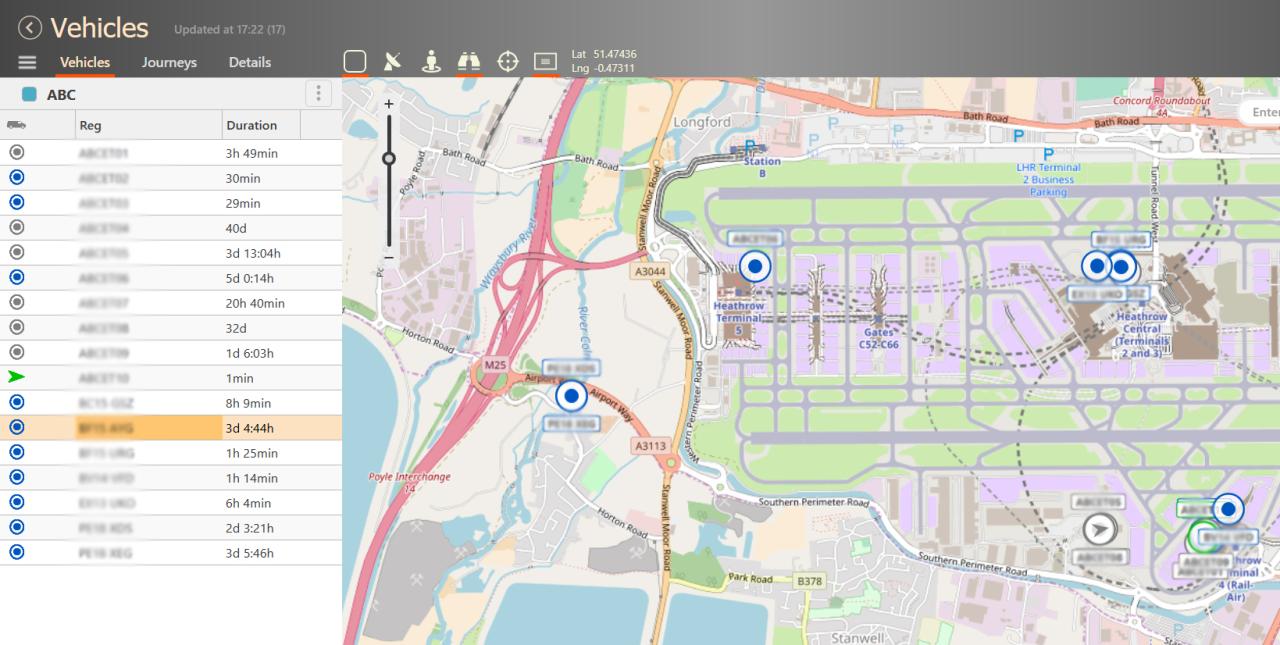Open the binoculars search tool
Image resolution: width=1280 pixels, height=645 pixels.
point(468,60)
